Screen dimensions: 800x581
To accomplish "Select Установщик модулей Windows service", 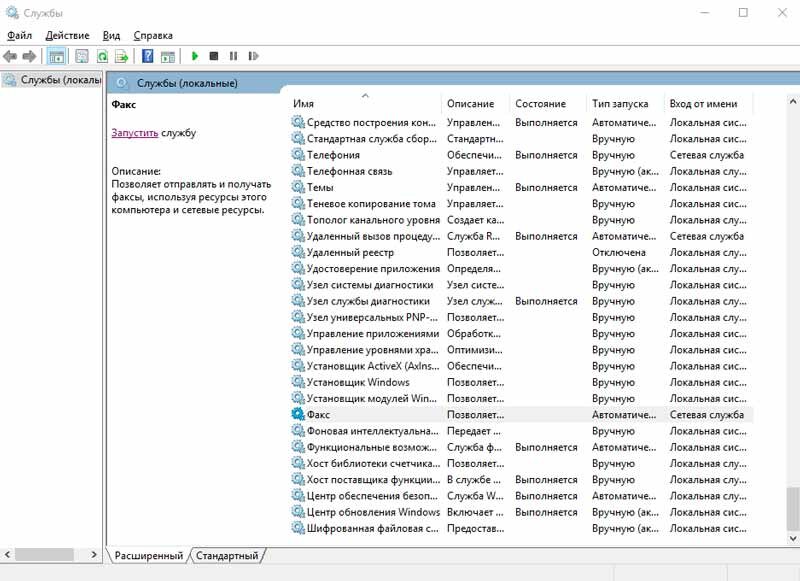I will pyautogui.click(x=520, y=398).
